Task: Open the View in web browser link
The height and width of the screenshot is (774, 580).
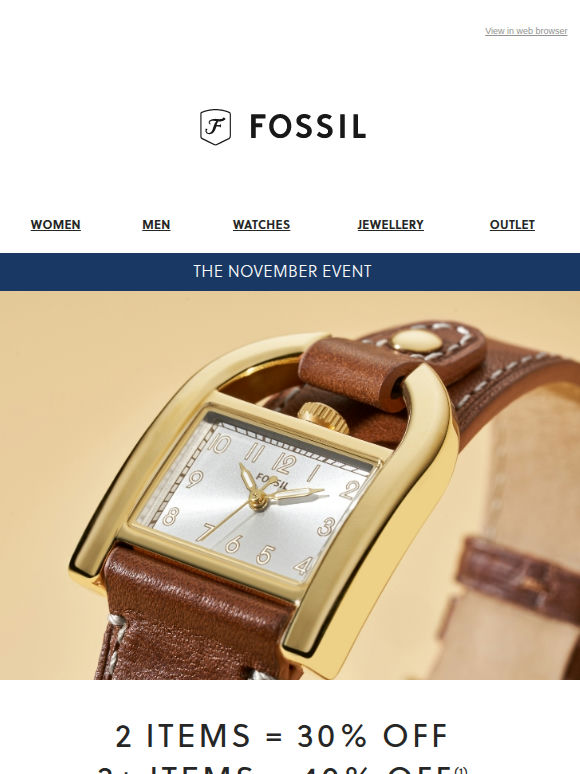Action: point(526,31)
